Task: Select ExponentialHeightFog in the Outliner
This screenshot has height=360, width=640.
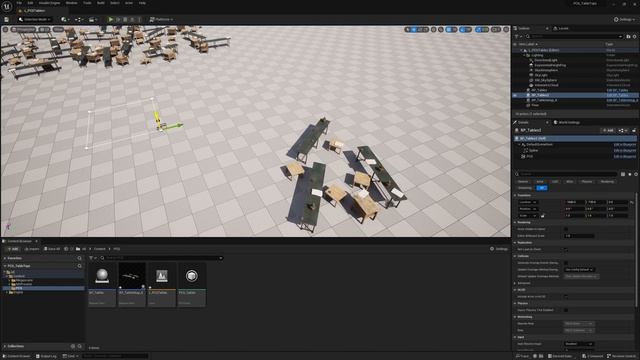Action: (x=550, y=65)
